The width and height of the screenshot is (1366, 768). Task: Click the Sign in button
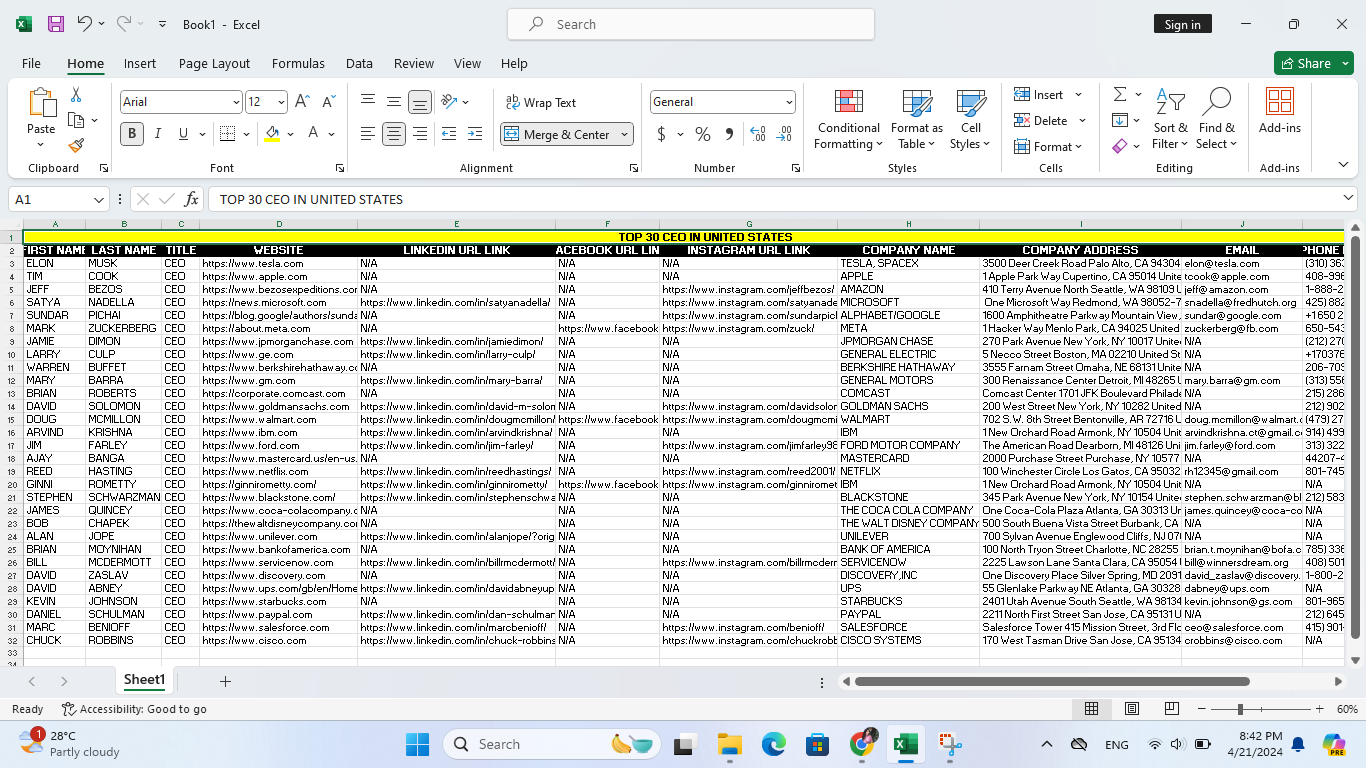click(1182, 24)
